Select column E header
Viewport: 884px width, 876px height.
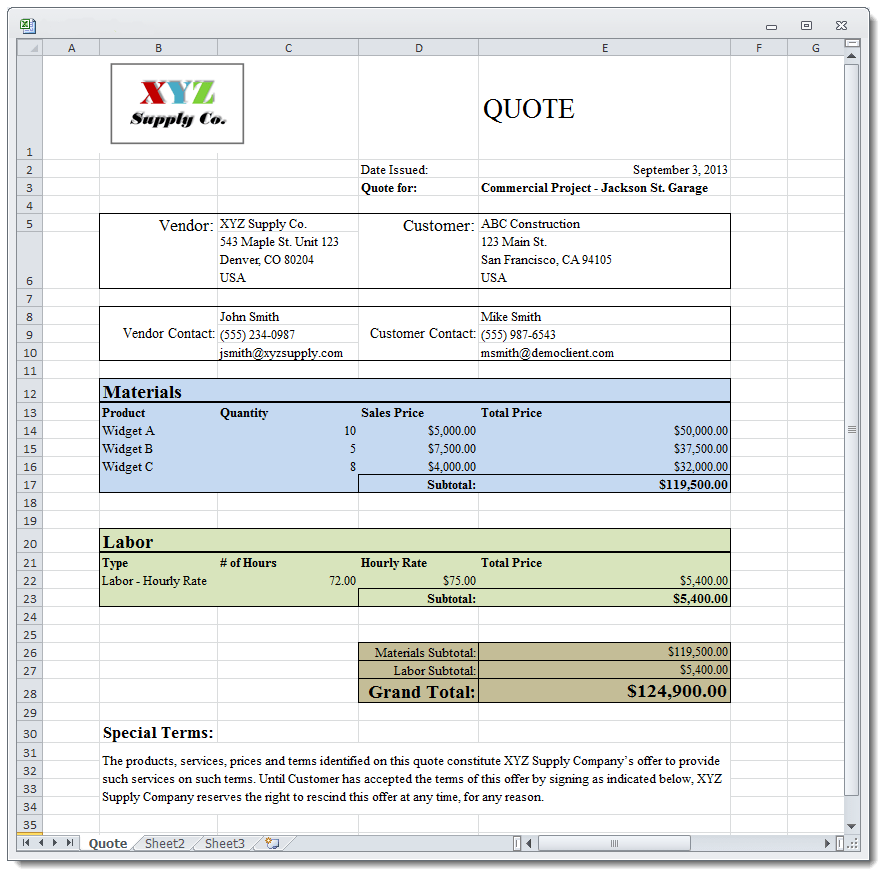(604, 48)
